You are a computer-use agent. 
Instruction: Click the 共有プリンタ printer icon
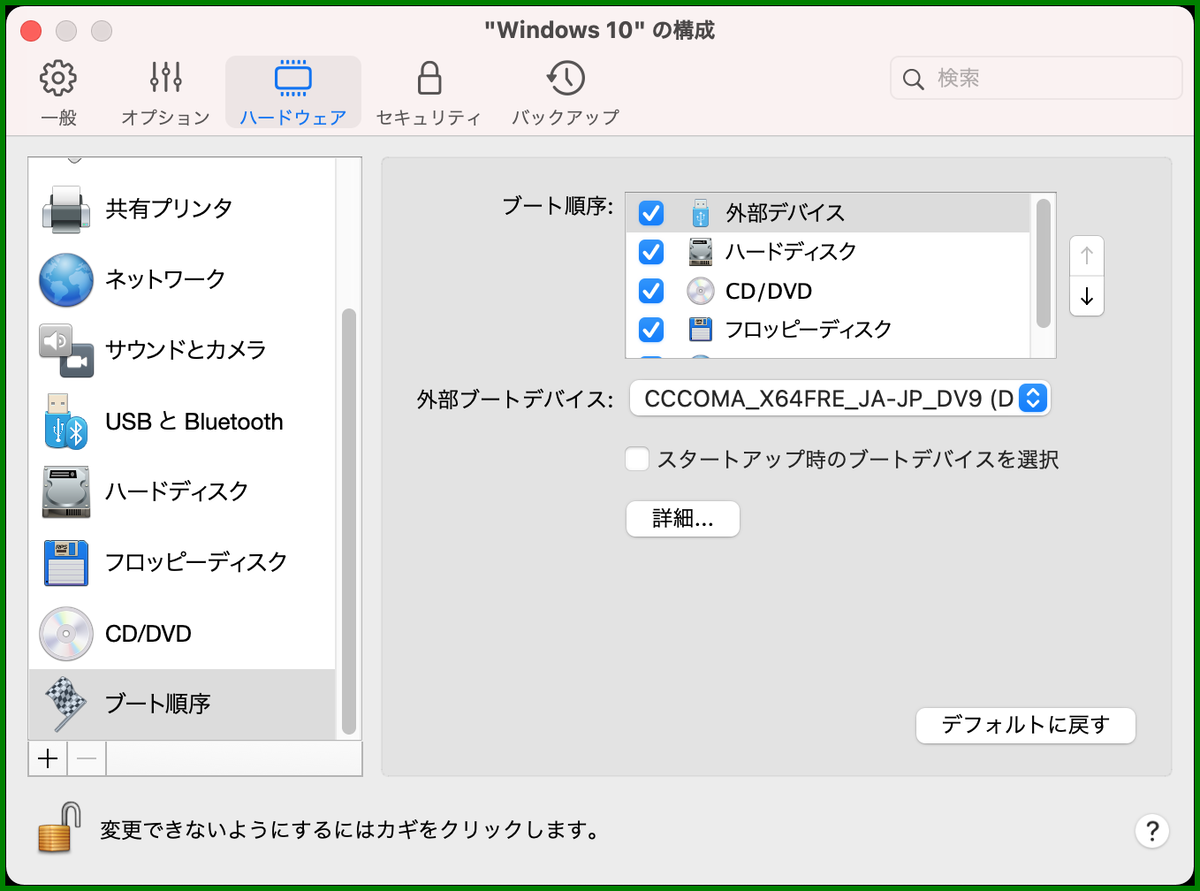pos(67,208)
